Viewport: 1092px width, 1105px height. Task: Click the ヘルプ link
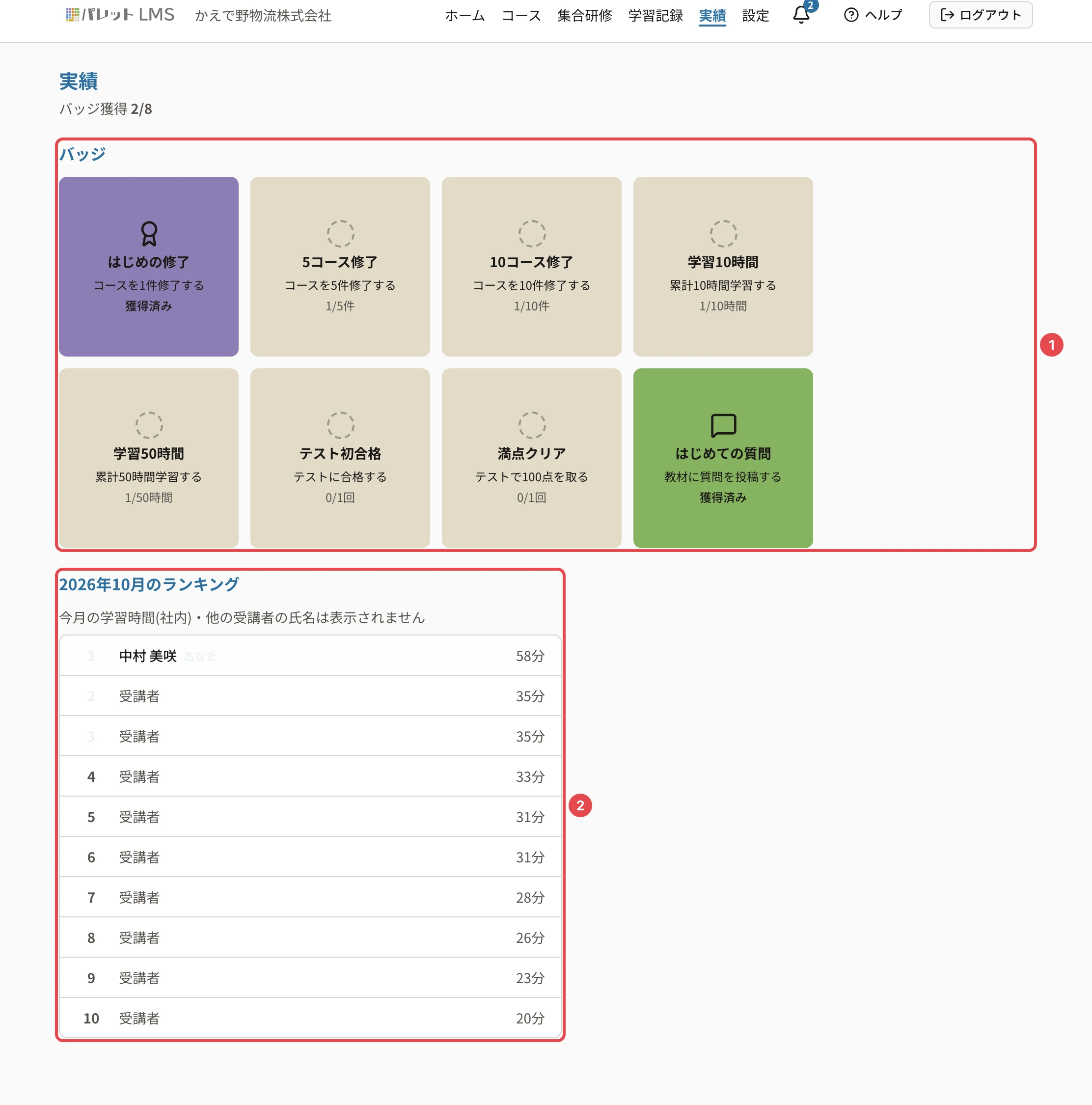click(x=873, y=15)
